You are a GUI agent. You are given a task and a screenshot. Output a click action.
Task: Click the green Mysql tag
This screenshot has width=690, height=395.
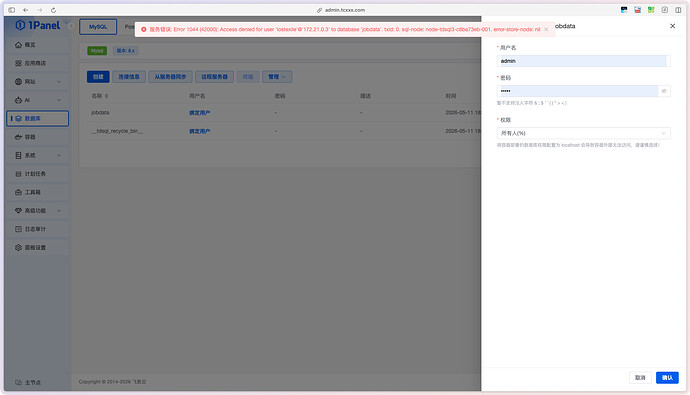pyautogui.click(x=97, y=51)
